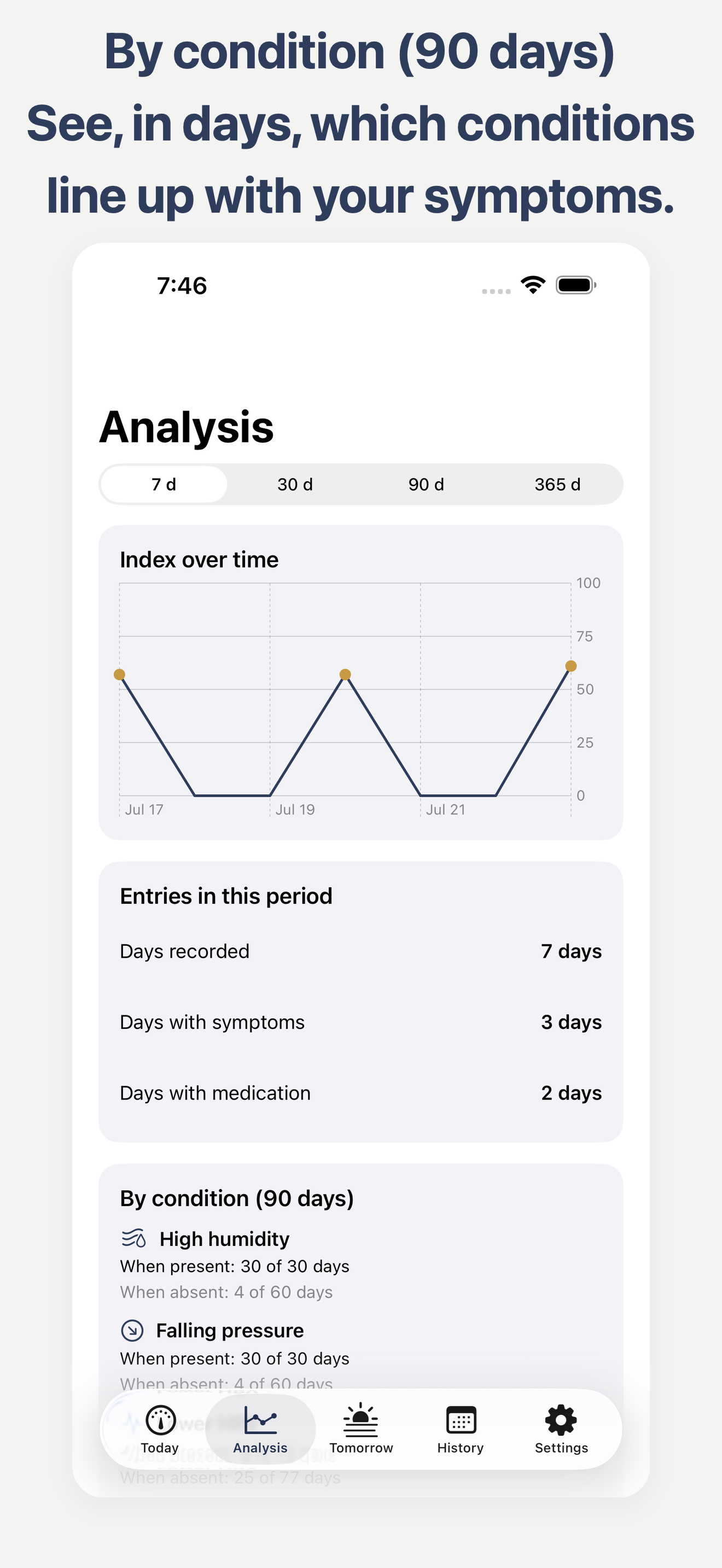Tap the first chart point at Jul 17
Screen dimensions: 722x1568
[x=120, y=675]
